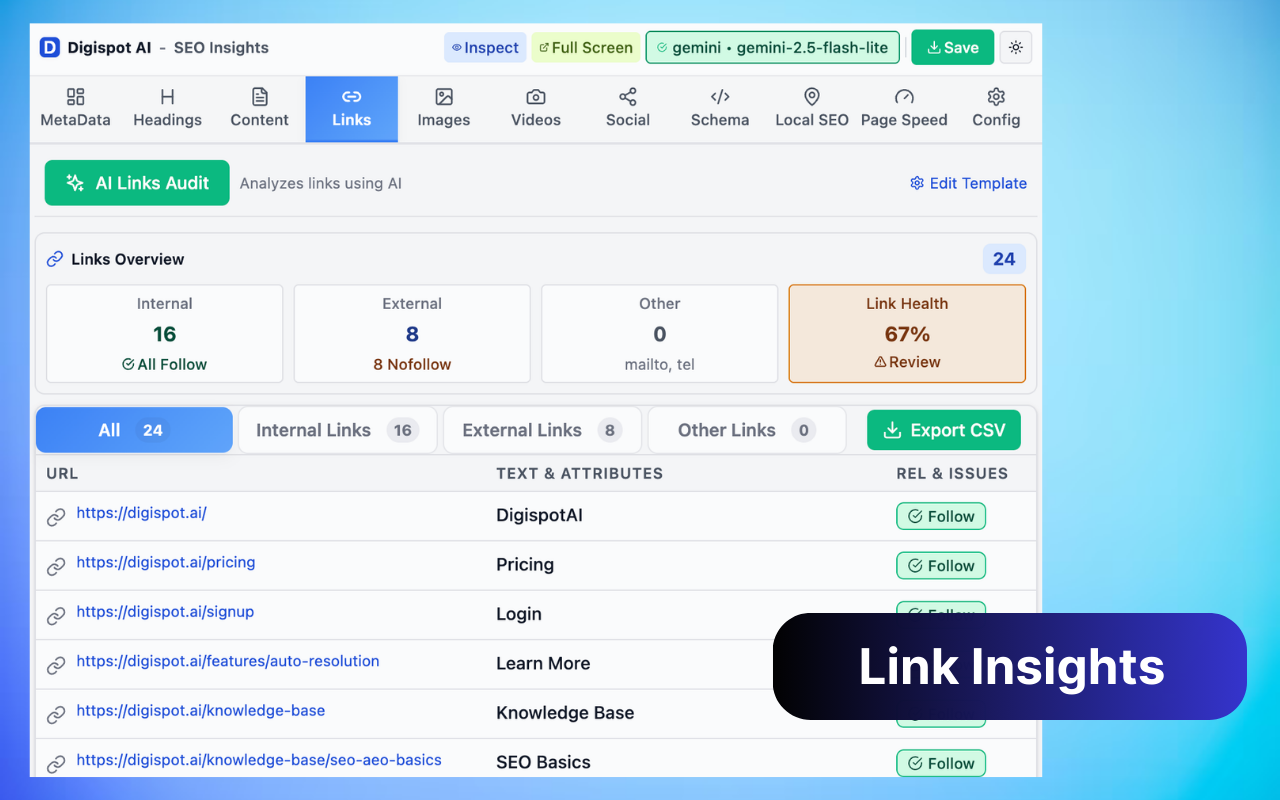Click the link icon beside knowledge-base URL

click(x=56, y=715)
